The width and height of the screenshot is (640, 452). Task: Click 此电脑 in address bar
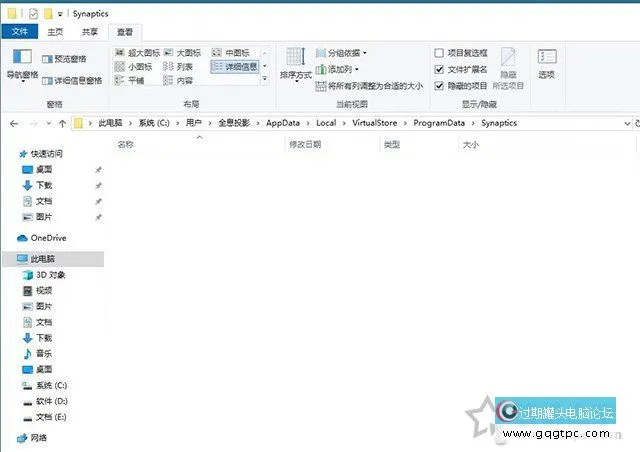click(x=110, y=123)
